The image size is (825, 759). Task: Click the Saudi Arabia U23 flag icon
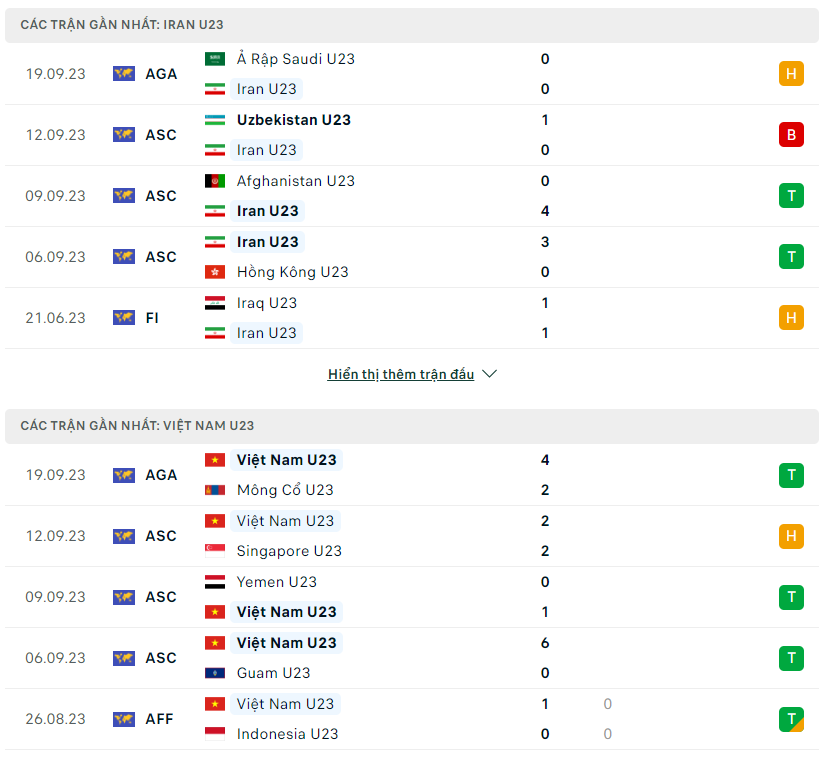pyautogui.click(x=214, y=59)
